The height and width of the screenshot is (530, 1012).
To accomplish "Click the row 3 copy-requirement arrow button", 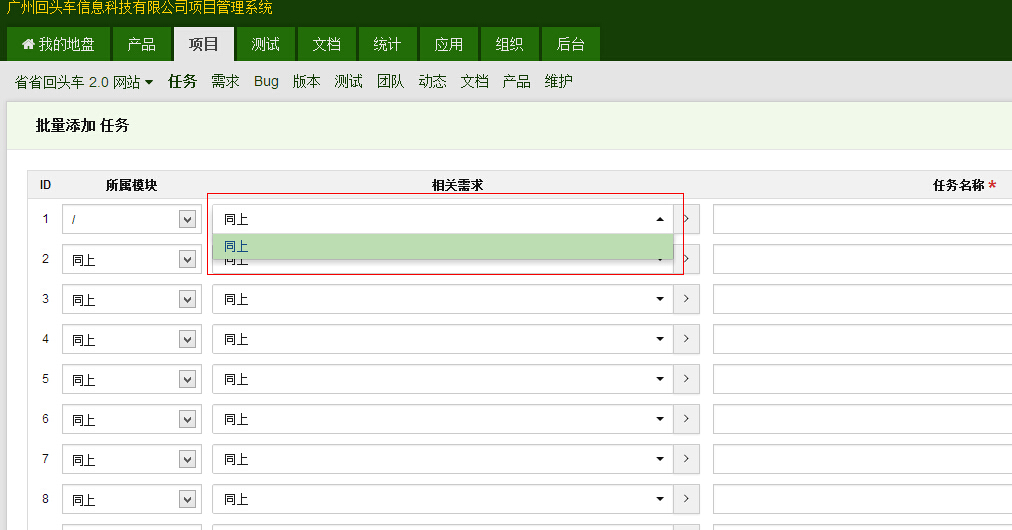I will [x=686, y=300].
